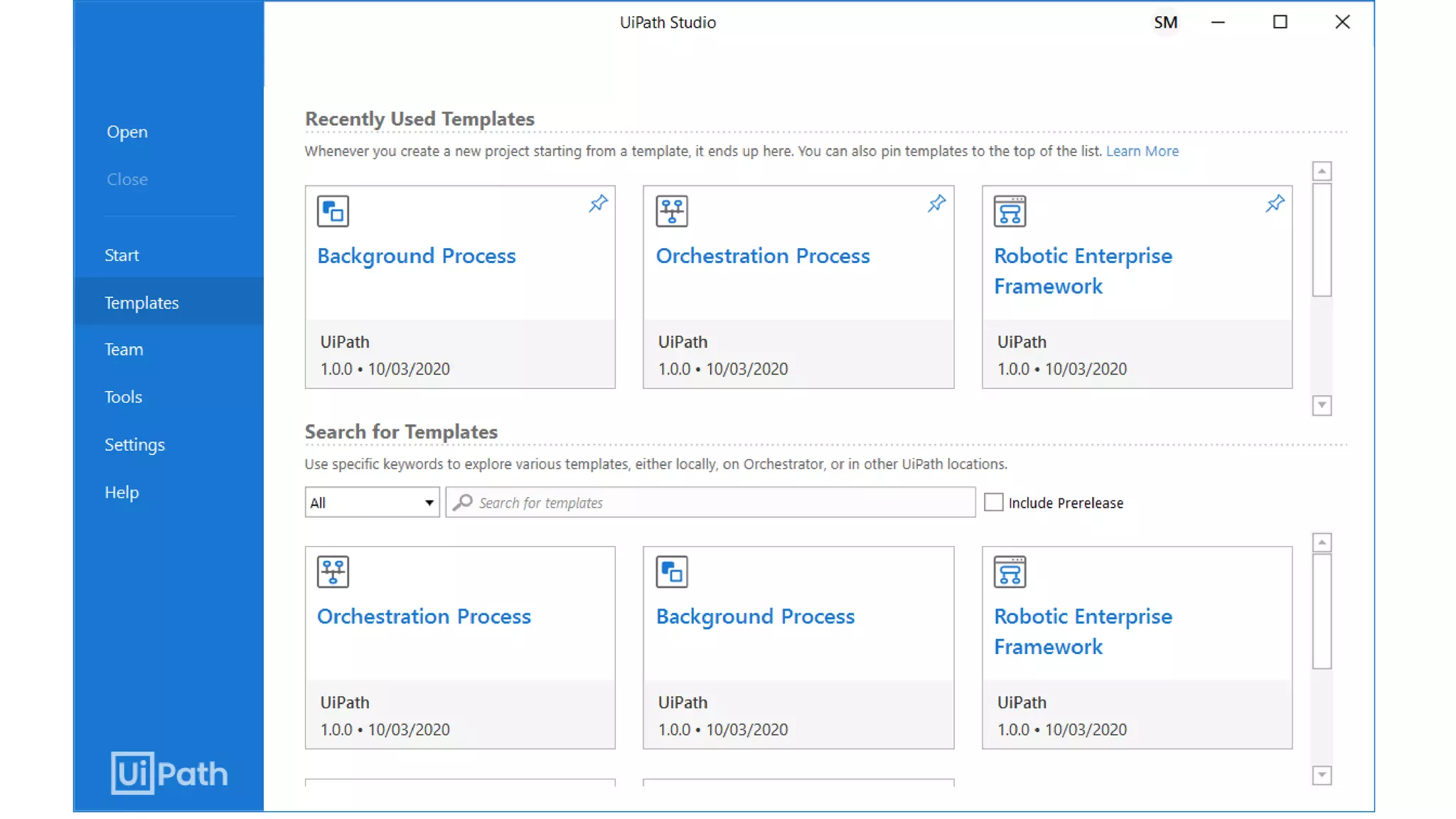Open the Start tab in sidebar
This screenshot has width=1456, height=819.
(x=122, y=255)
